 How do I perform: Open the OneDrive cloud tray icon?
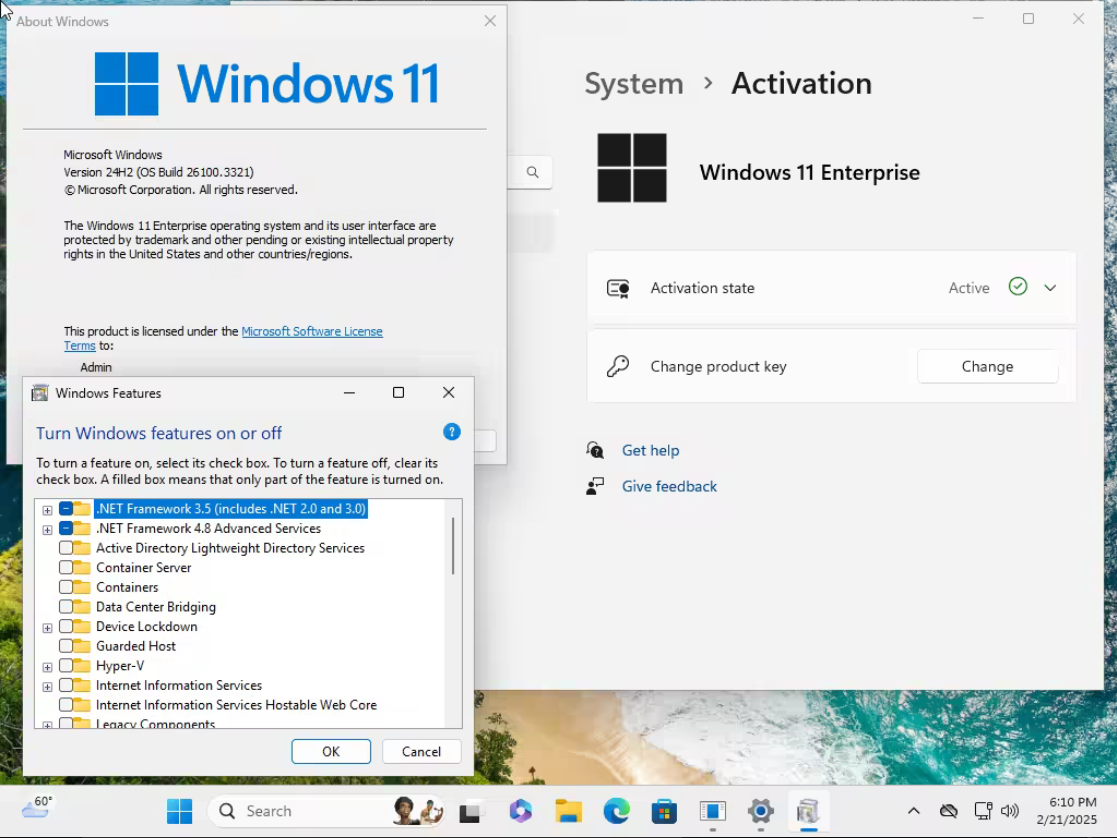(948, 811)
